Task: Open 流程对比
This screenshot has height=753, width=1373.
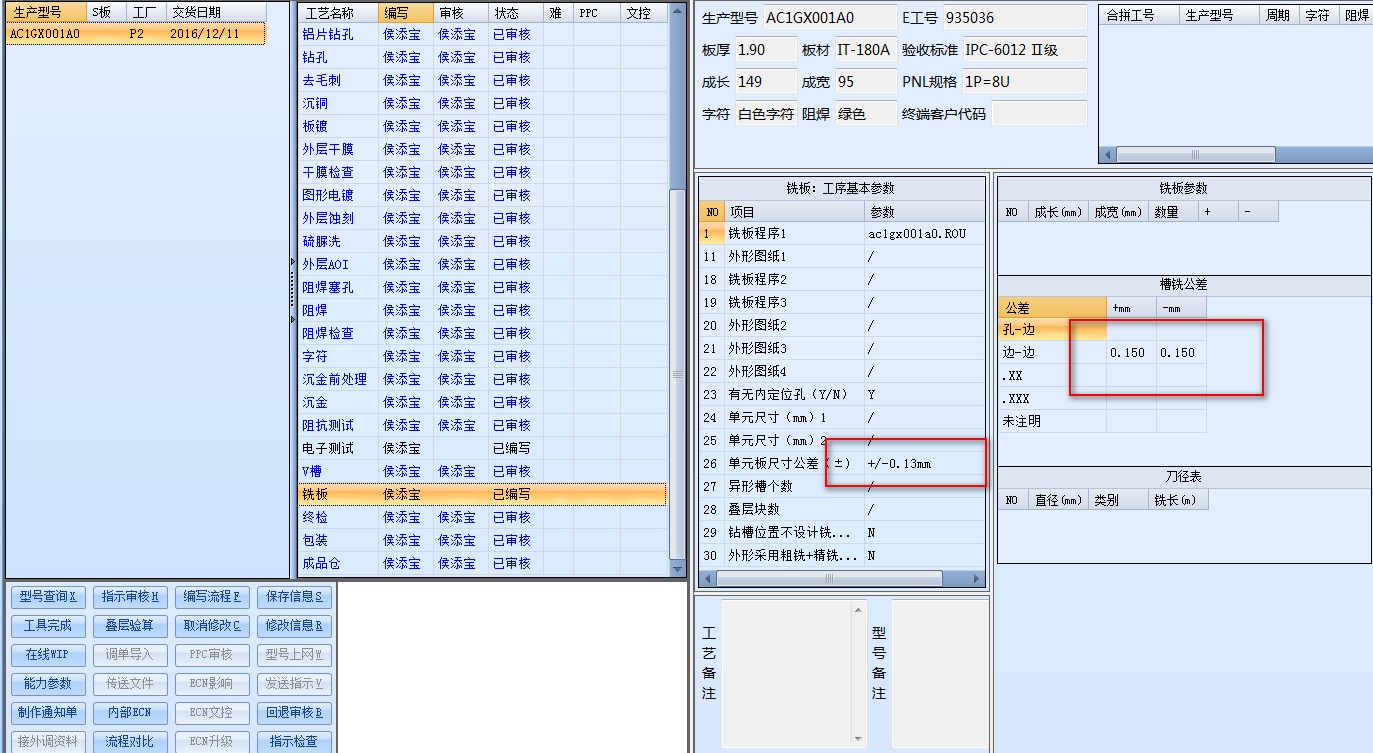Action: 131,742
